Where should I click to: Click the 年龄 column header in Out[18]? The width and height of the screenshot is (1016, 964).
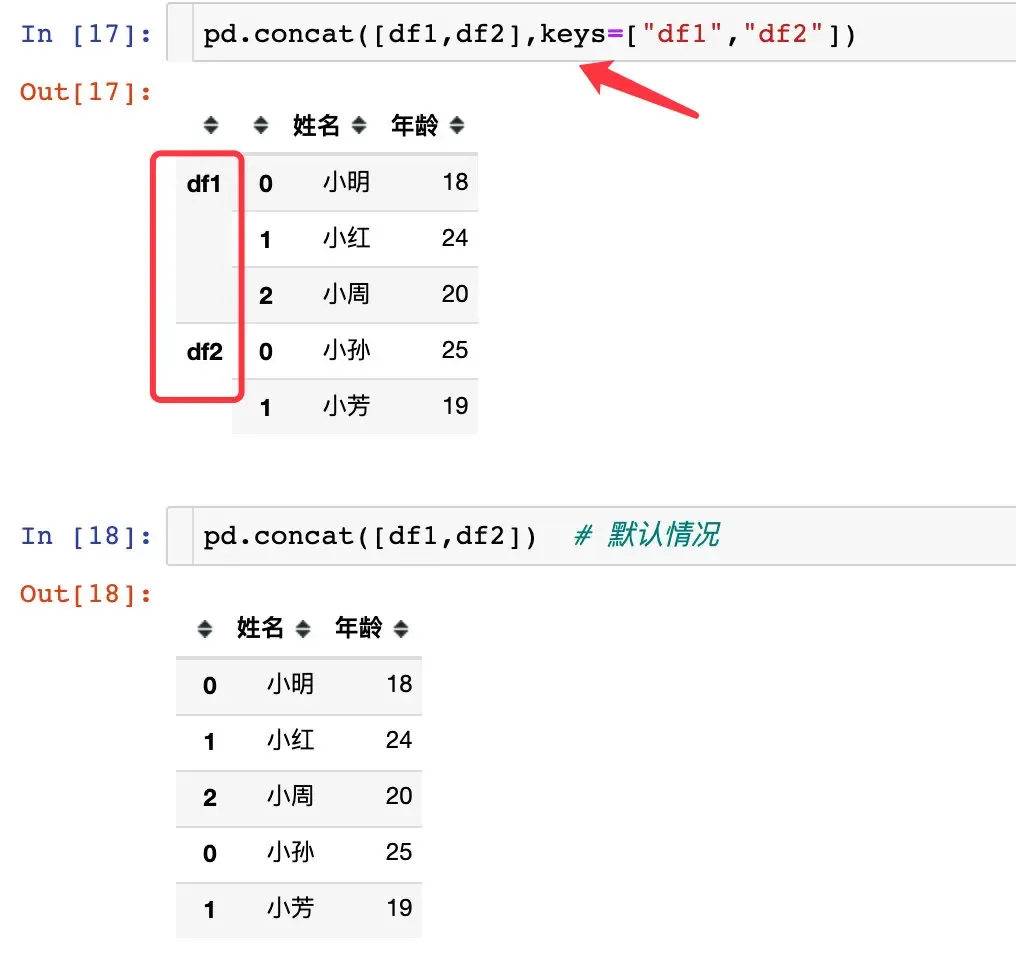(358, 629)
